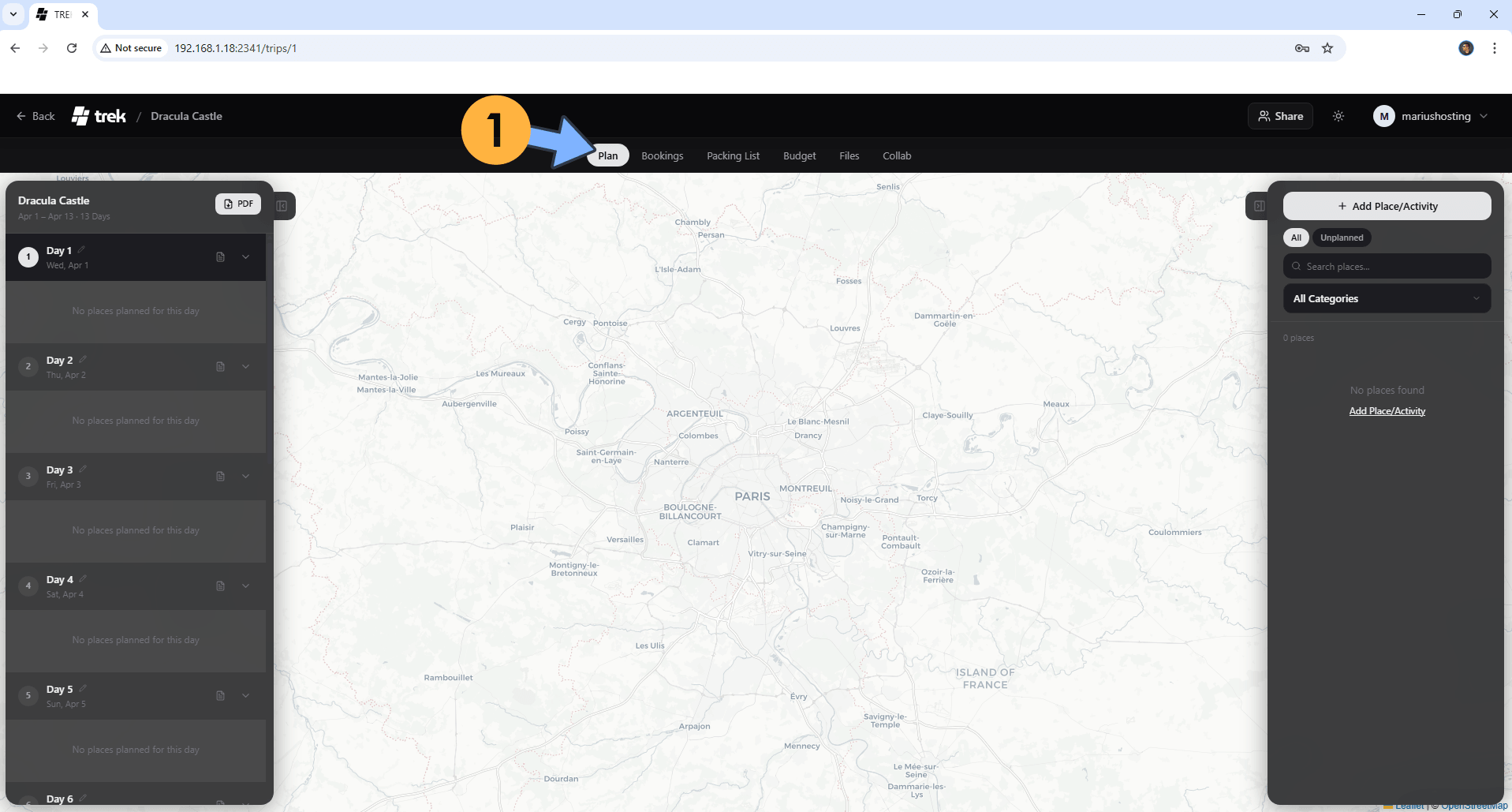Reload the browser page
The width and height of the screenshot is (1512, 812).
point(72,48)
